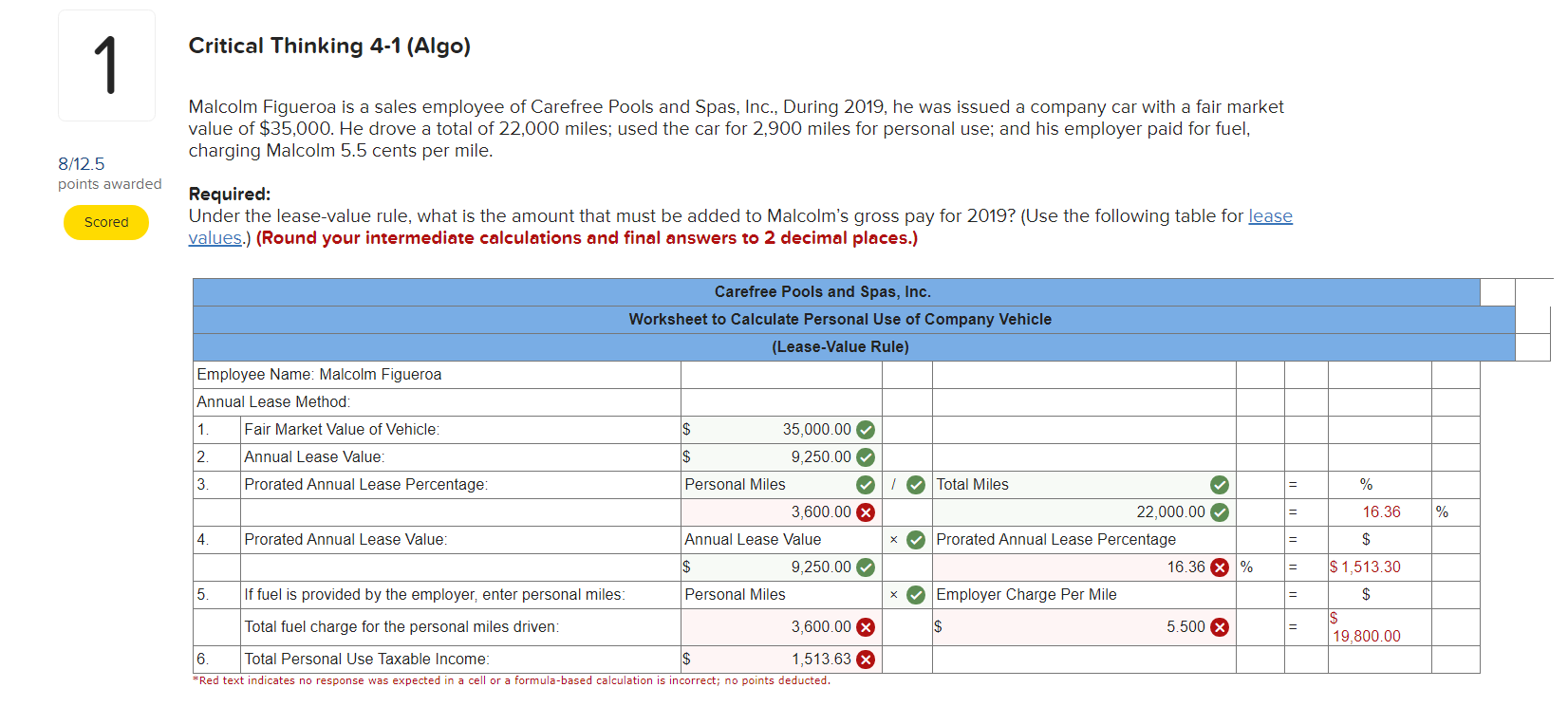Screen dimensions: 1568x725
Task: Edit the 9,250.00 field in row 4 calculation
Action: 781,567
